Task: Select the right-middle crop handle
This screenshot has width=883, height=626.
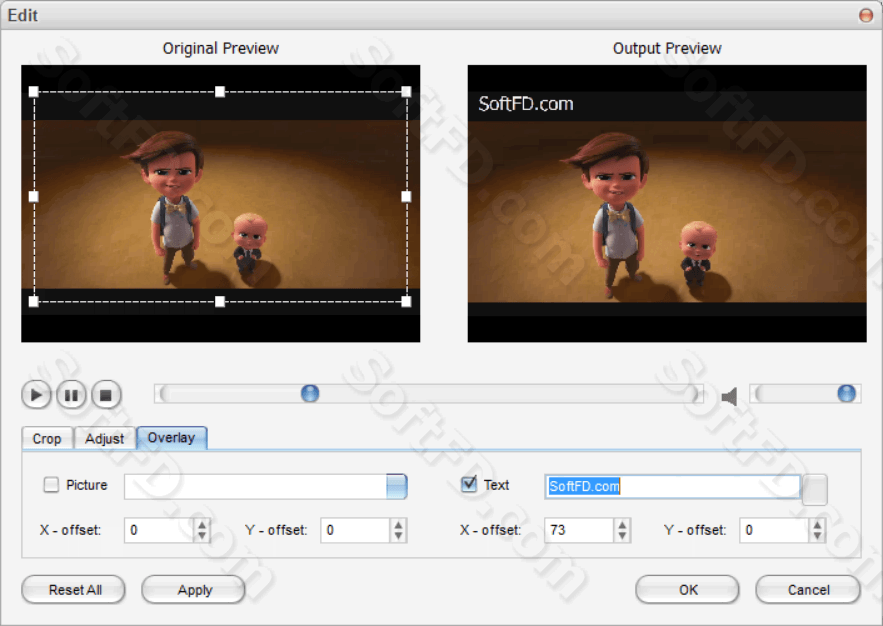Action: 406,196
